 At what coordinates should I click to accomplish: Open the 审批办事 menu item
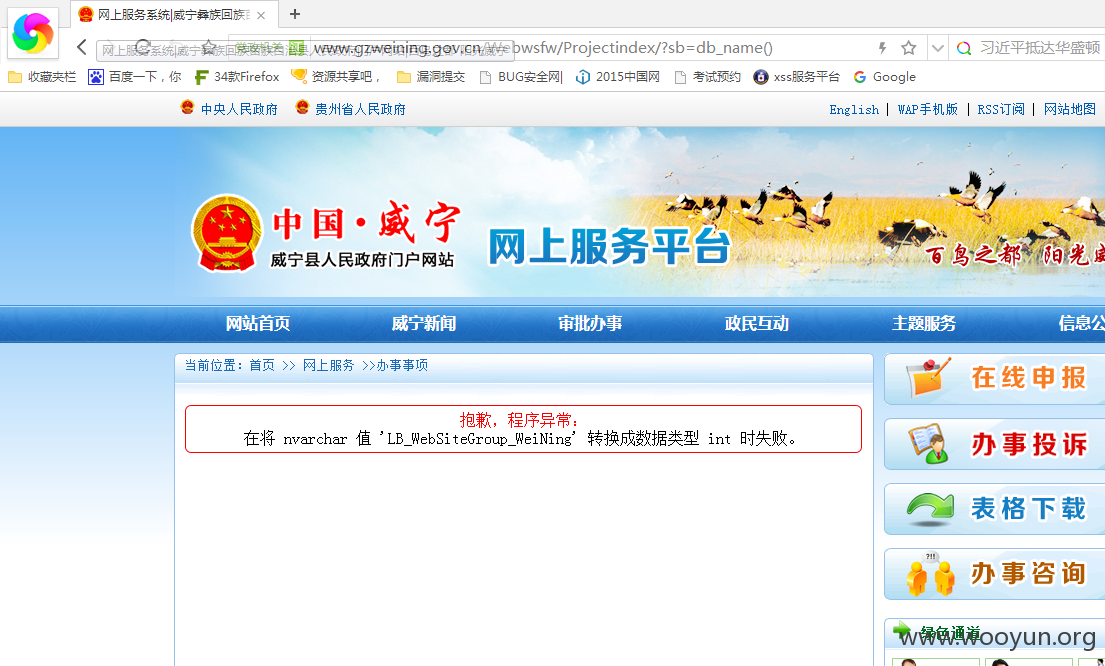point(590,323)
